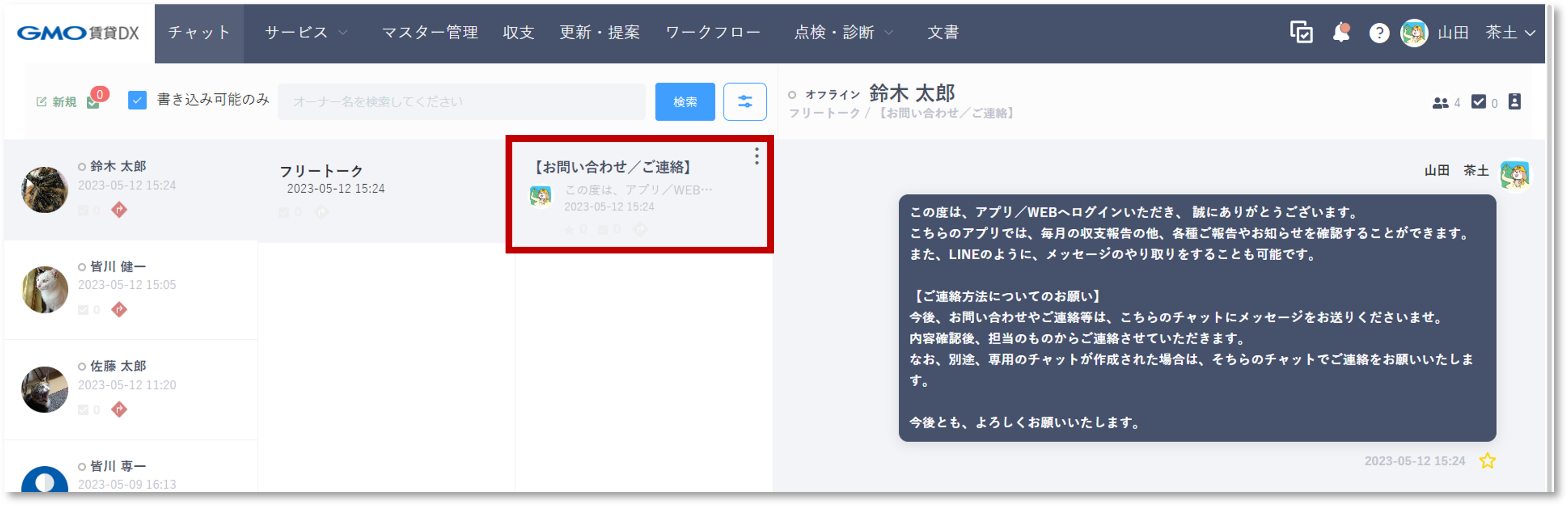Expand the 点検・診断 dropdown menu
1568x506 pixels.
point(843,32)
